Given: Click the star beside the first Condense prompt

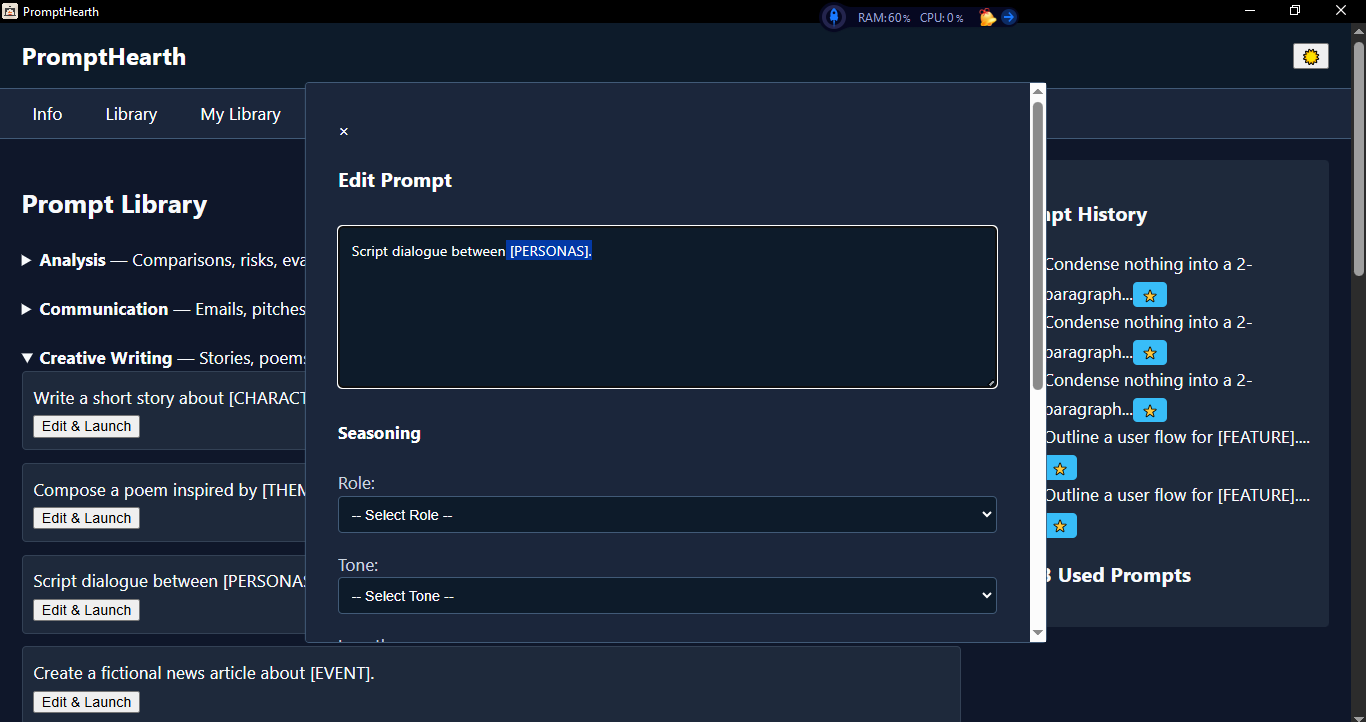Looking at the screenshot, I should tap(1150, 294).
